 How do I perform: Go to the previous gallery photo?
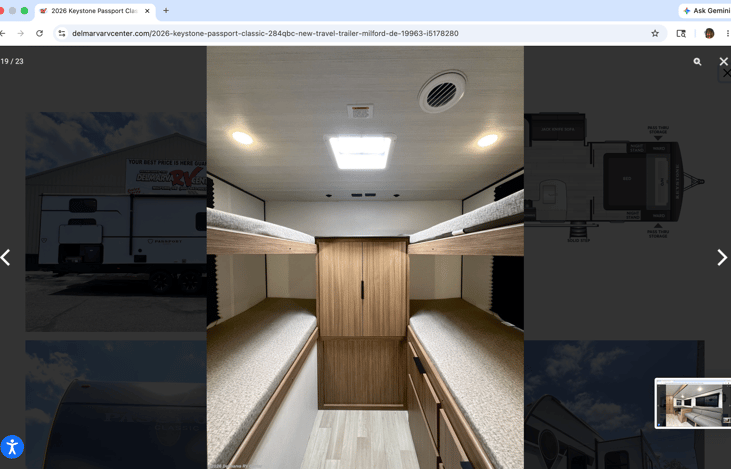[x=6, y=257]
